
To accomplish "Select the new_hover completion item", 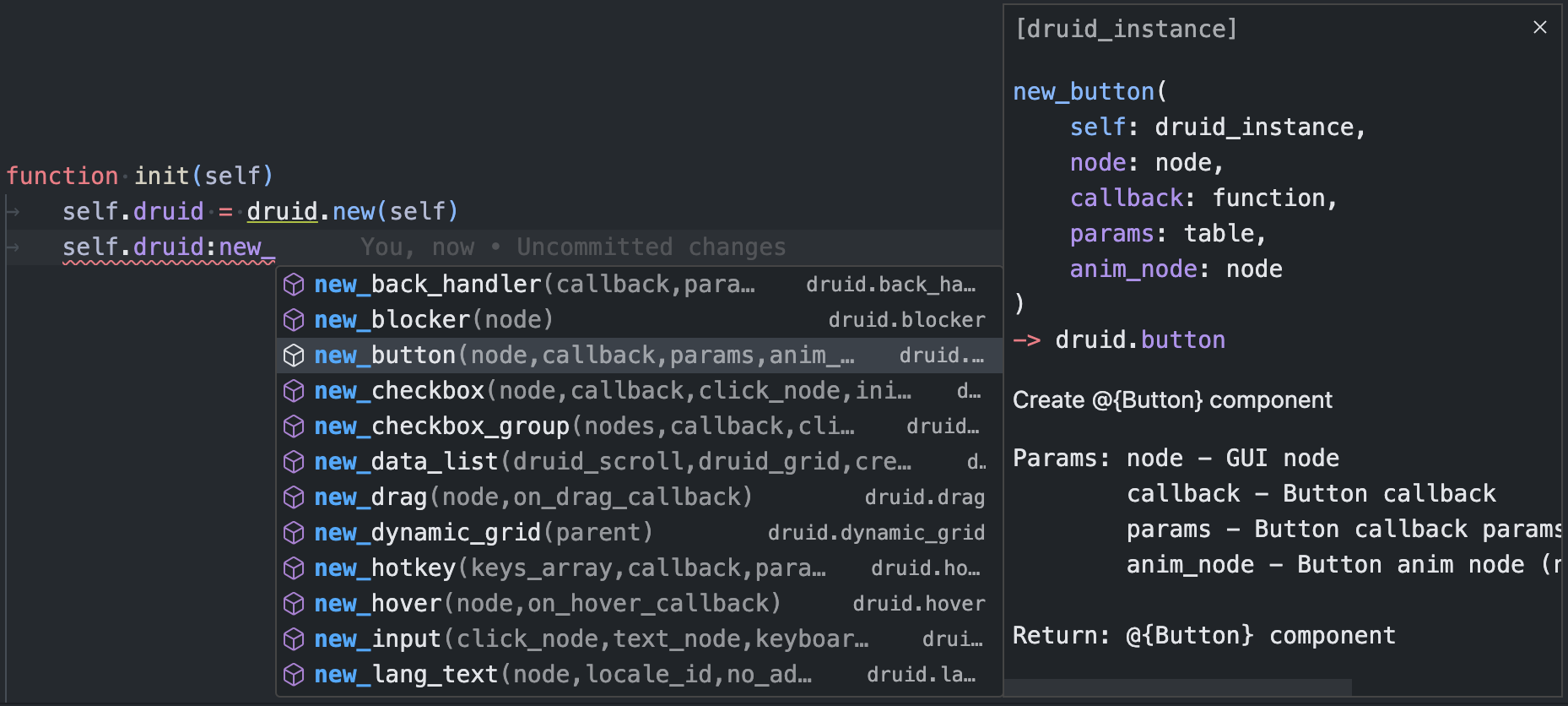I will pos(547,604).
